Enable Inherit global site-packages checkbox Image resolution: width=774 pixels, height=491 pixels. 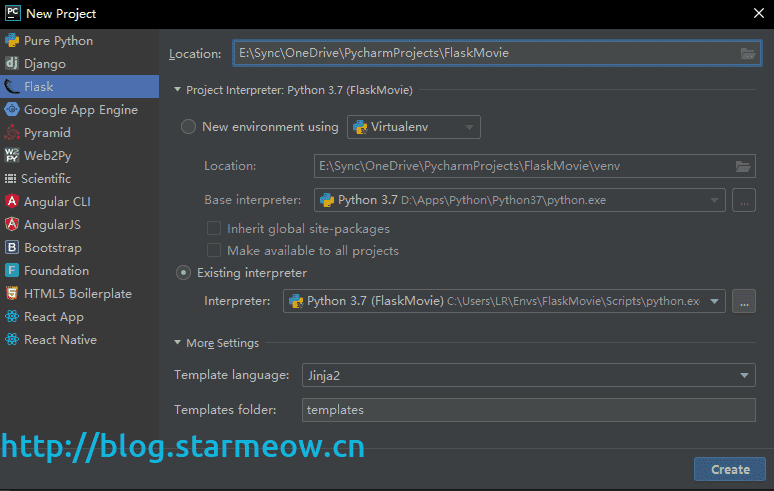tap(214, 229)
